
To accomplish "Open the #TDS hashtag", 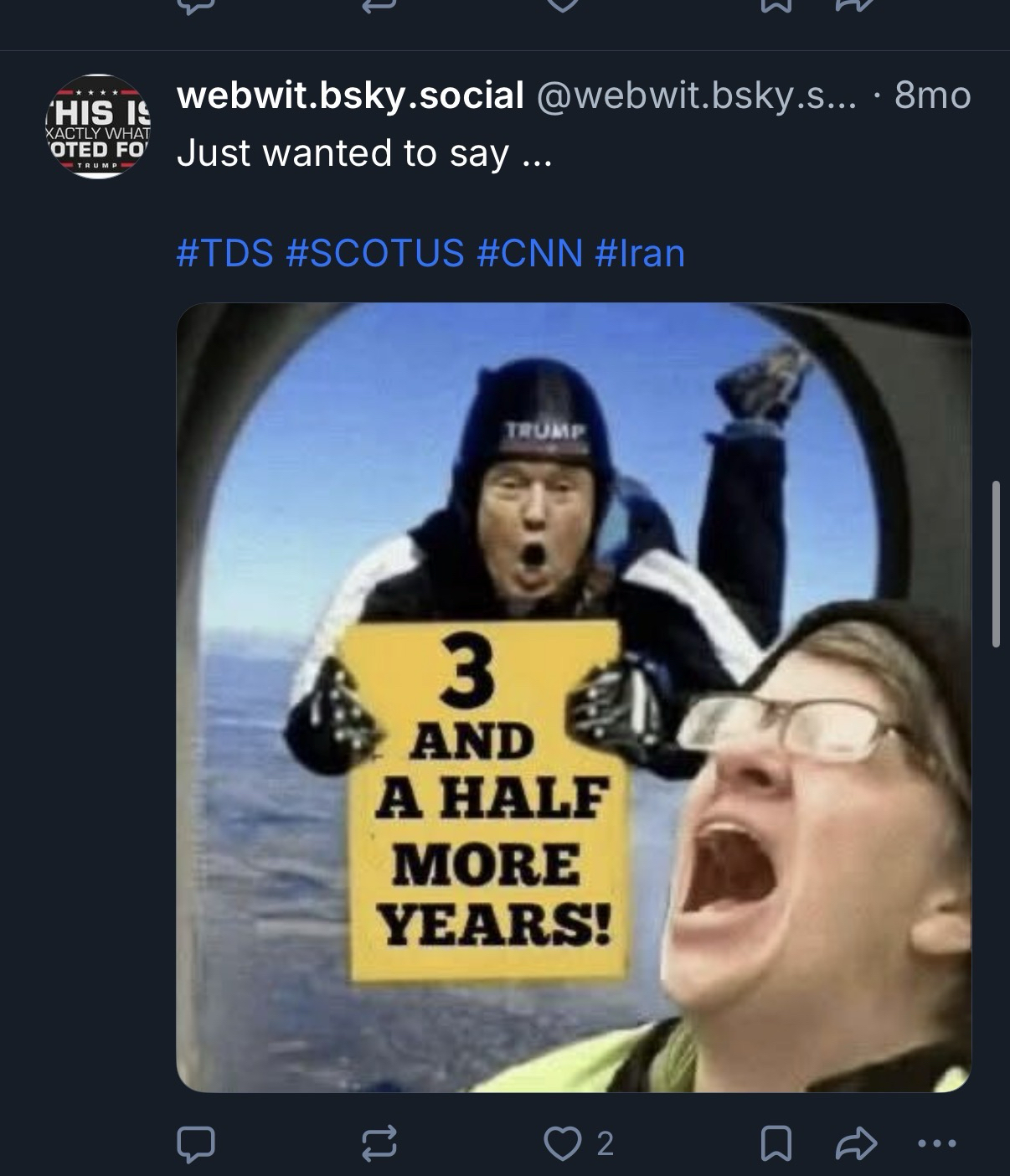I will (x=224, y=253).
